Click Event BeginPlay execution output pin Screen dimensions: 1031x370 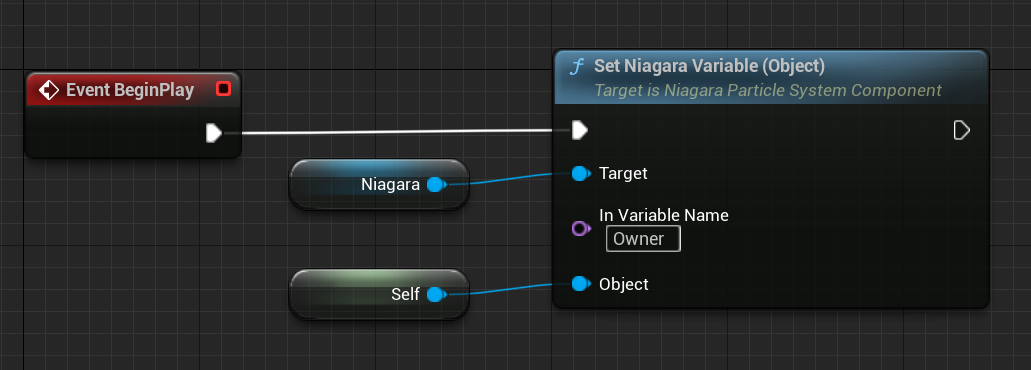tap(214, 133)
